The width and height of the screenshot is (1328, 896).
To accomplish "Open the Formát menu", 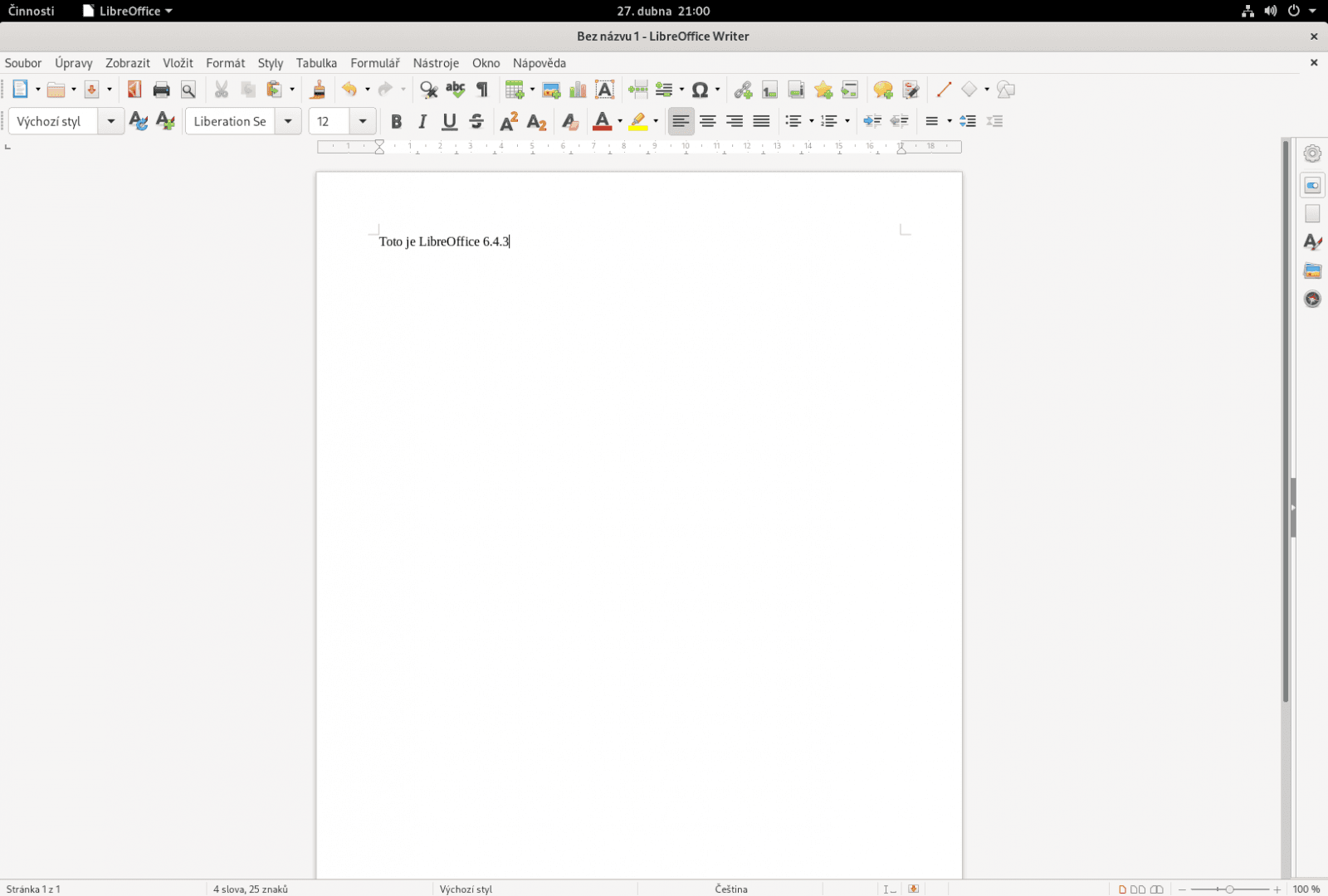I will tap(225, 63).
